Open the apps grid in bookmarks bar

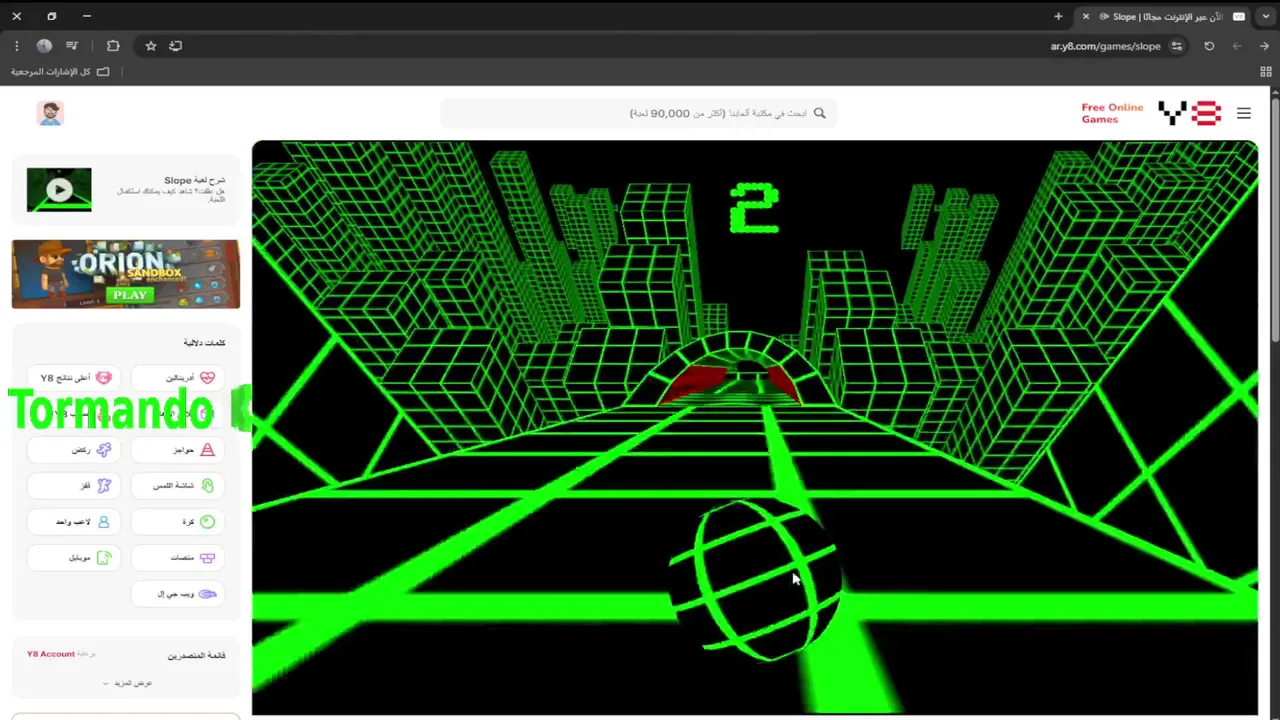tap(1266, 72)
